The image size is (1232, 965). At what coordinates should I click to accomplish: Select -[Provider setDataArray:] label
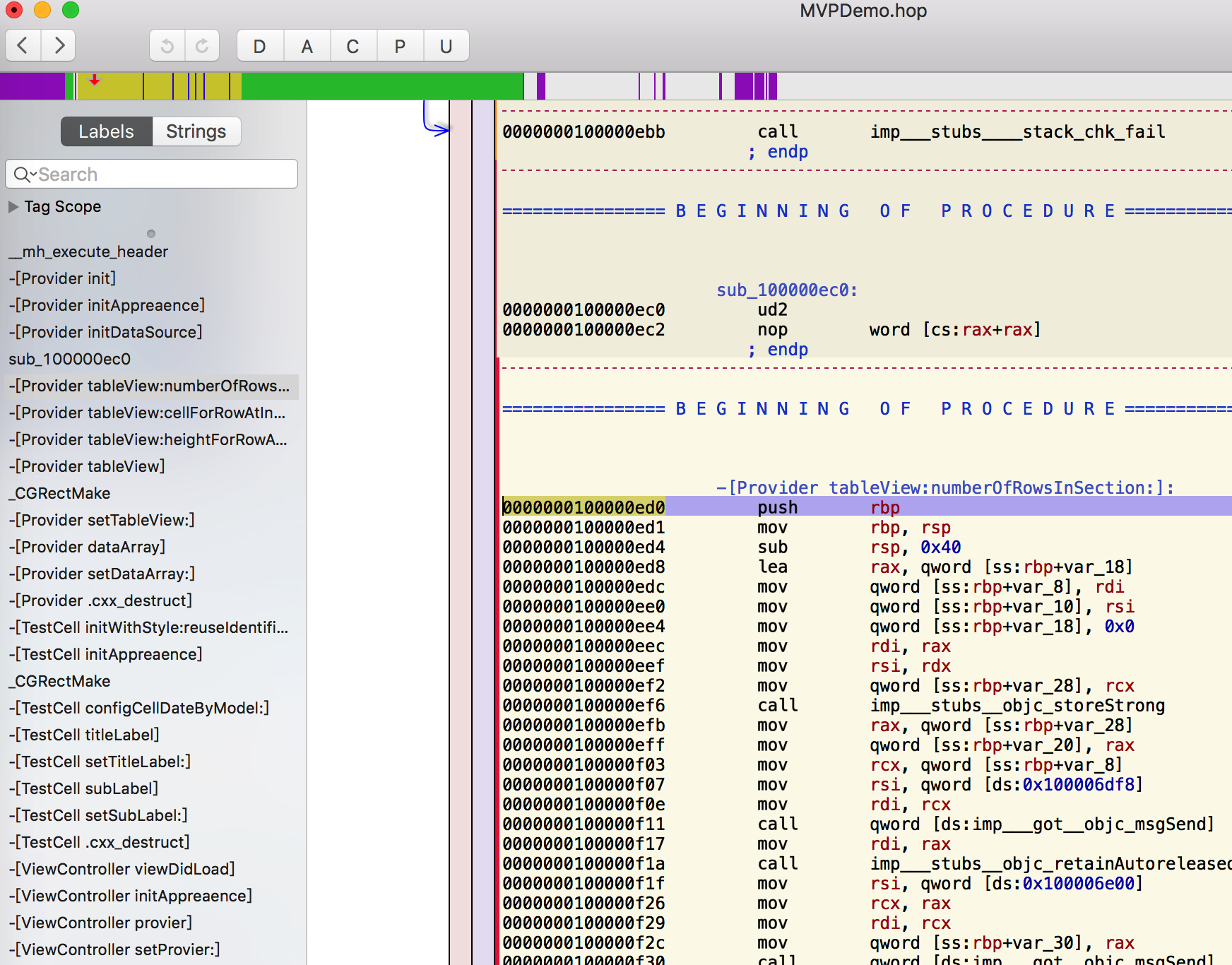click(102, 574)
